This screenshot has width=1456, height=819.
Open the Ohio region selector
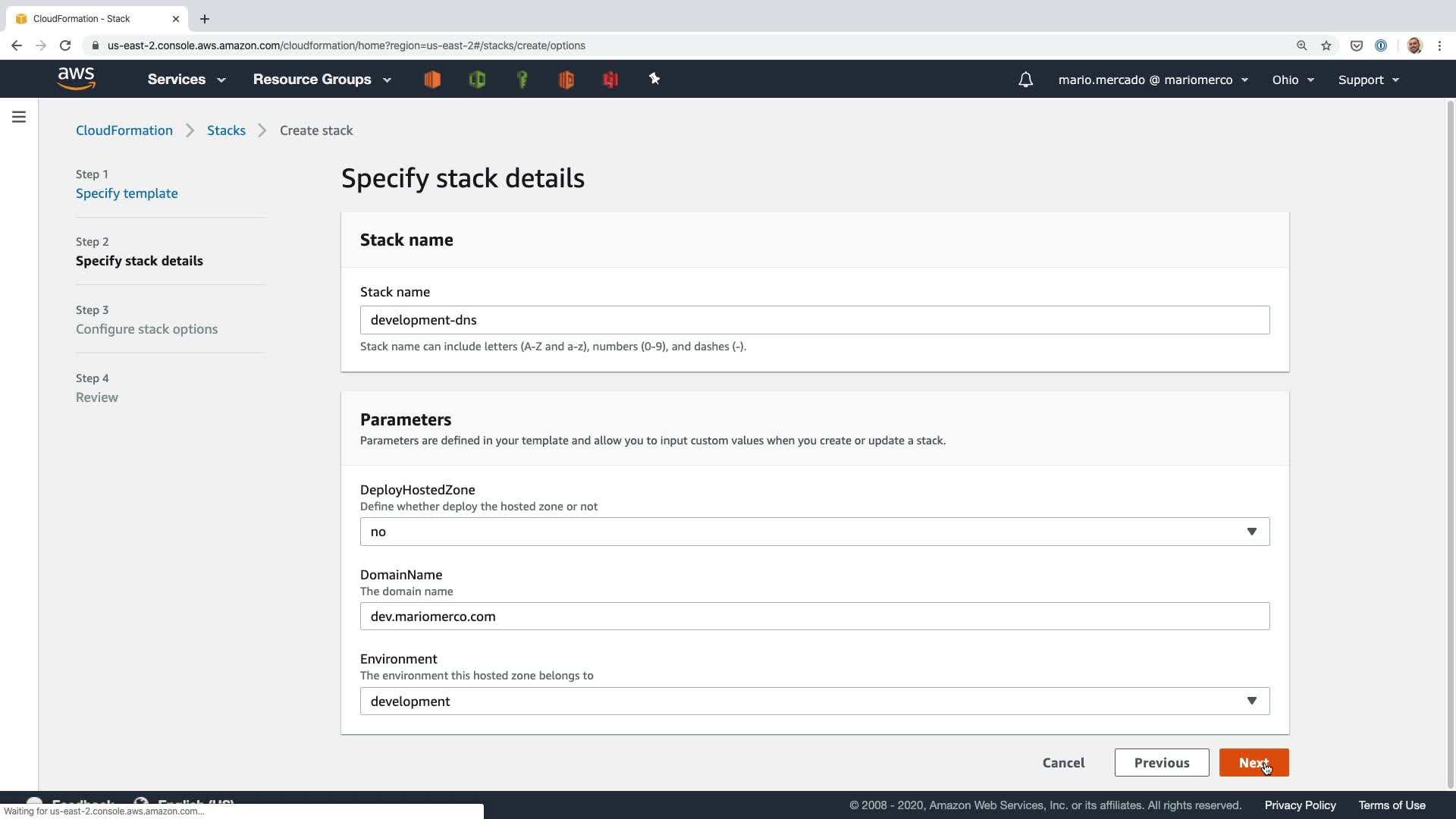1292,80
